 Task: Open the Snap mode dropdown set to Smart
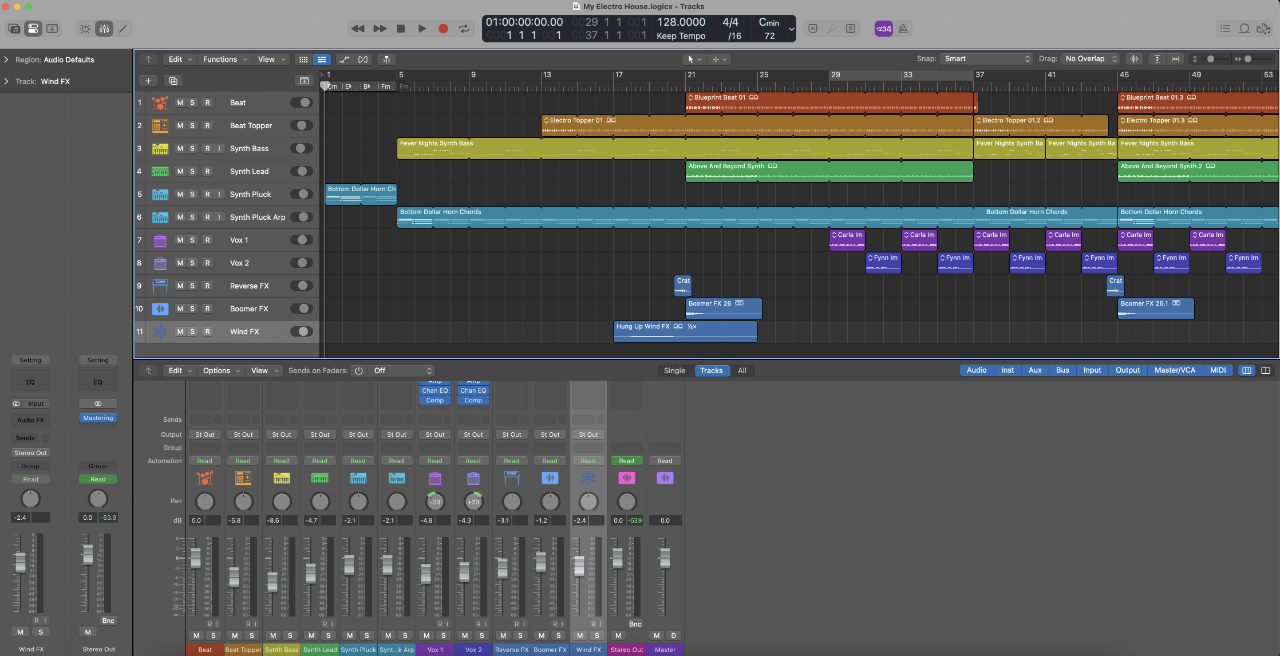coord(986,59)
